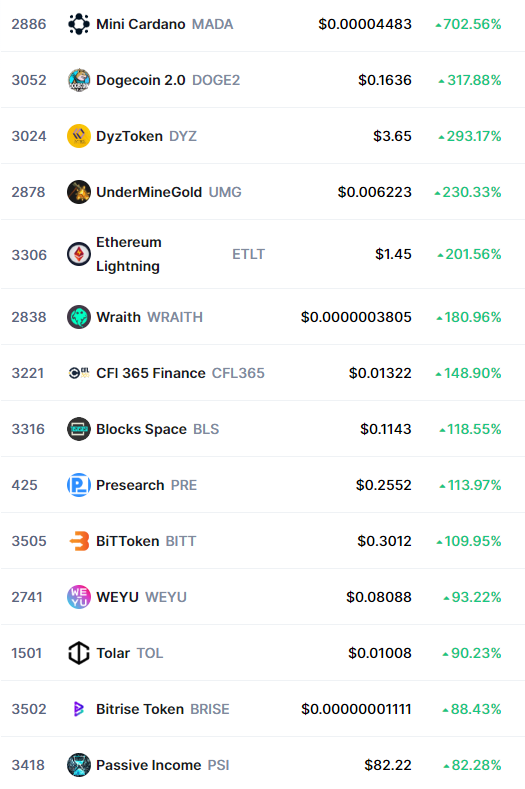The image size is (525, 789).
Task: Click the Dogecoin 2.0 coin logo
Action: pyautogui.click(x=79, y=80)
